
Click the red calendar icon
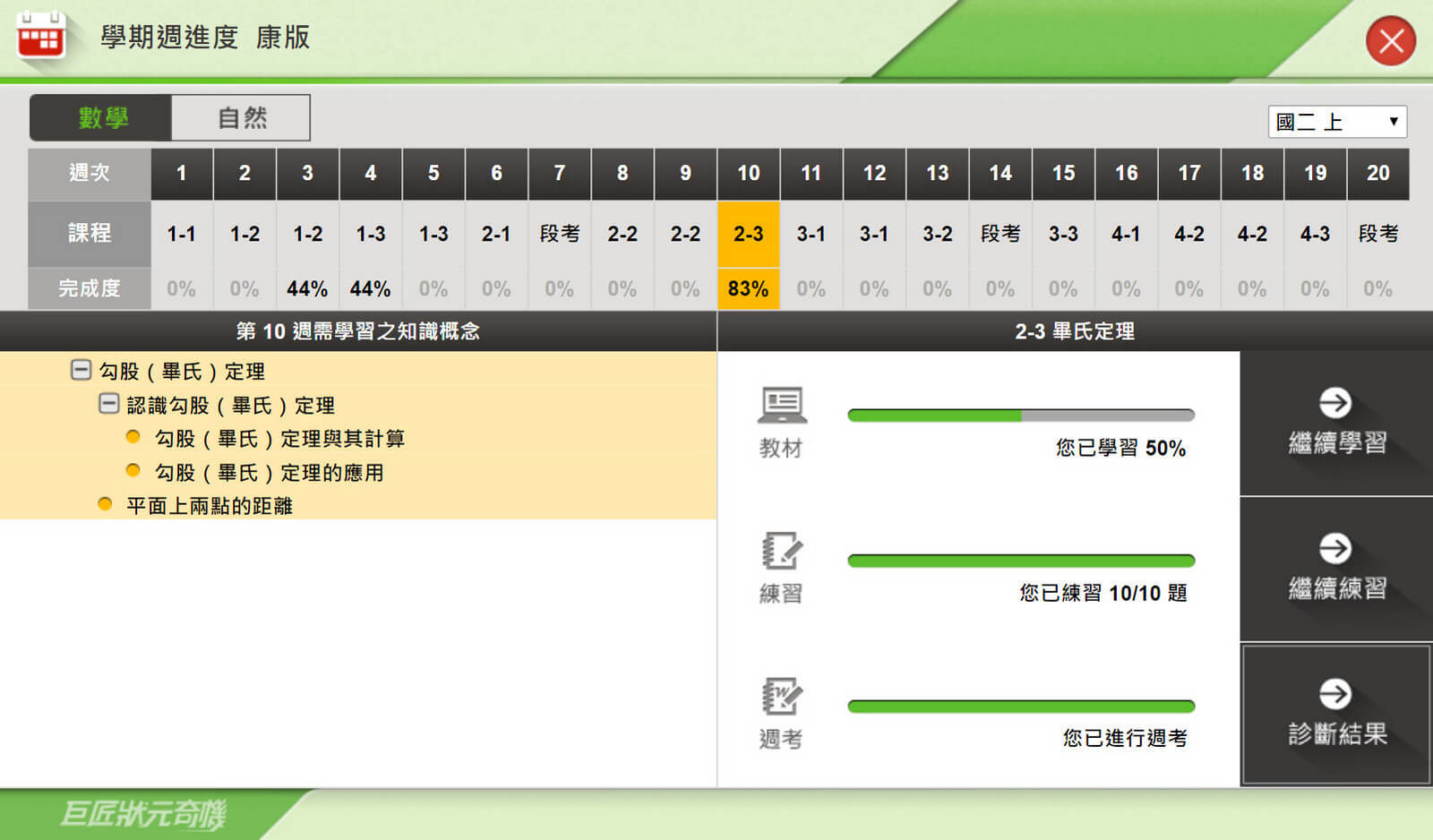click(x=40, y=37)
